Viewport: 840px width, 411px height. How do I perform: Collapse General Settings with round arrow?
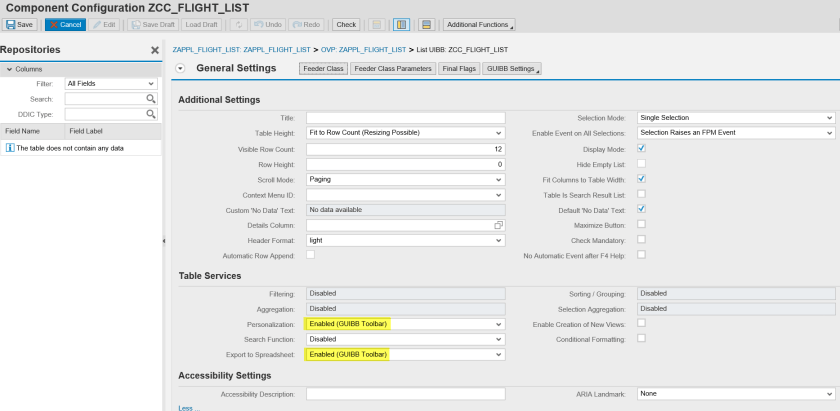click(x=180, y=68)
